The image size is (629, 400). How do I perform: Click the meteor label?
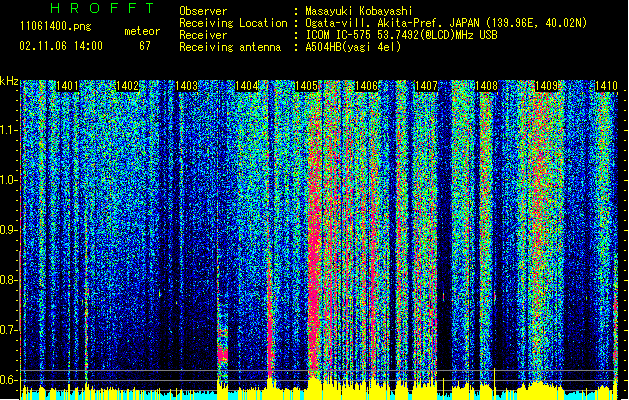click(142, 31)
